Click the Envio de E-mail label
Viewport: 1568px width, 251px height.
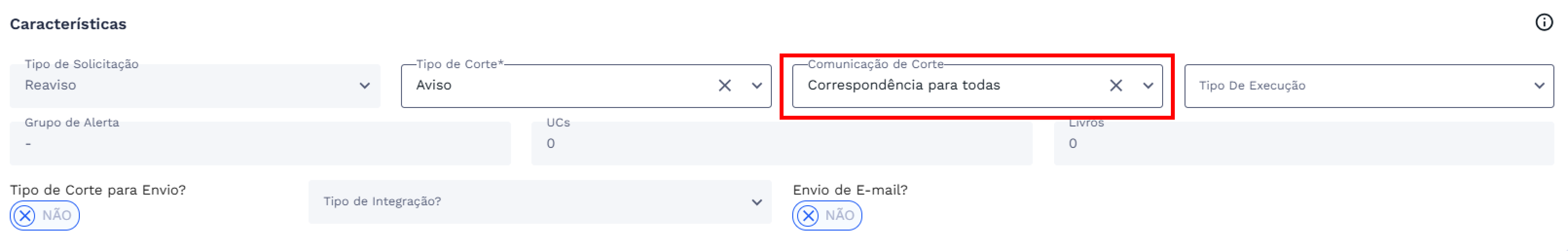click(x=850, y=190)
